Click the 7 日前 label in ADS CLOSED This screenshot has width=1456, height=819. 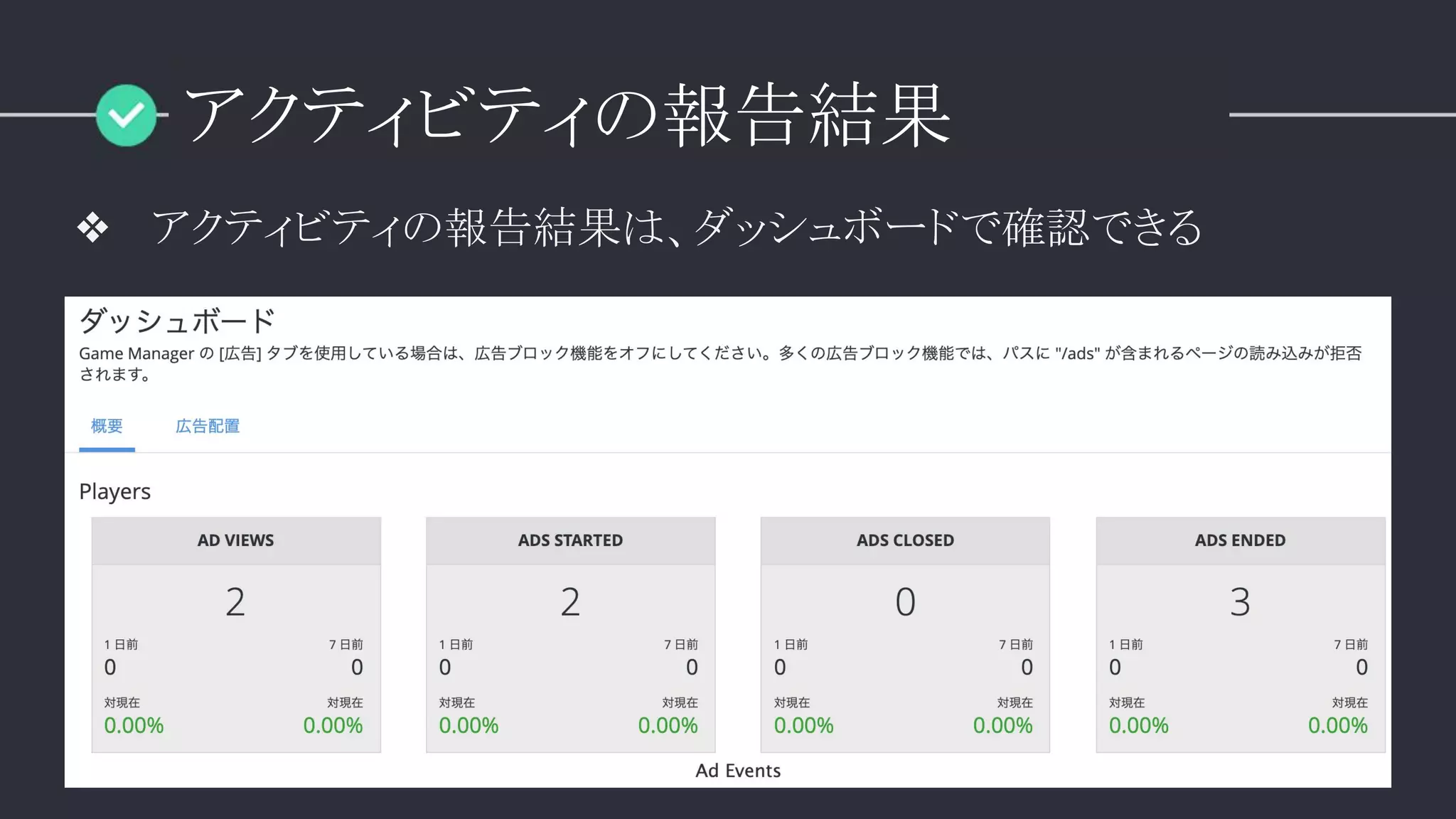[x=1016, y=645]
